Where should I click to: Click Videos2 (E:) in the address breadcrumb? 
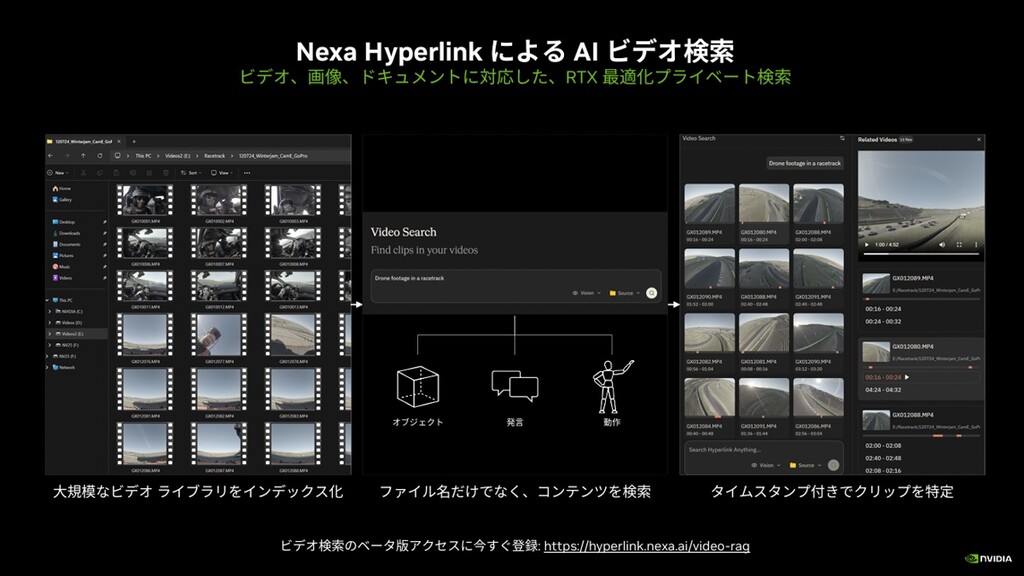178,155
